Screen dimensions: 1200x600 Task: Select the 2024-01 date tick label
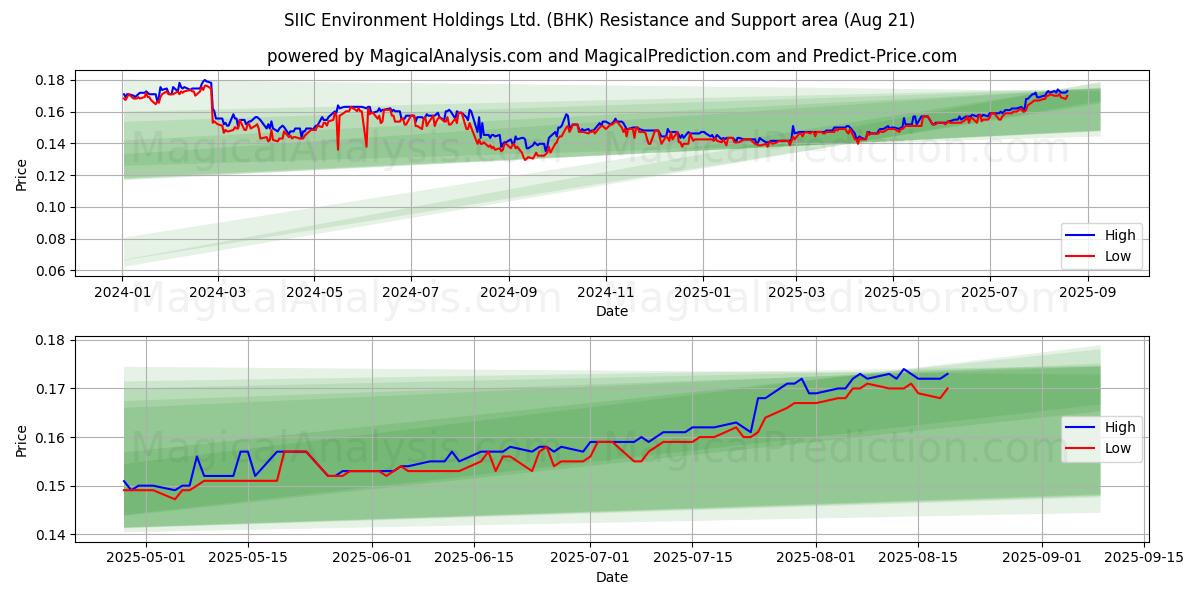pyautogui.click(x=122, y=293)
